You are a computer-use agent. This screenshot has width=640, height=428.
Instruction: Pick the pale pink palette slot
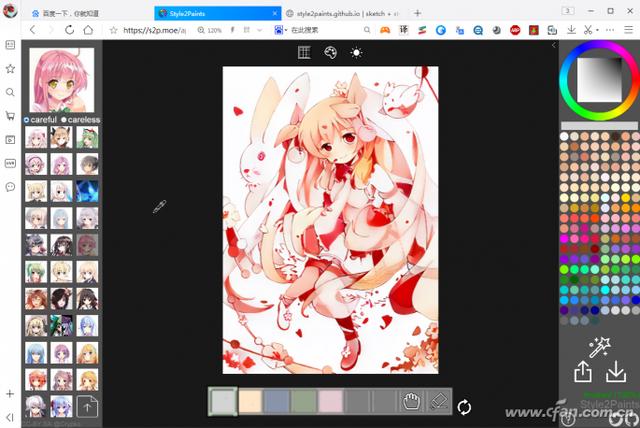pos(331,401)
